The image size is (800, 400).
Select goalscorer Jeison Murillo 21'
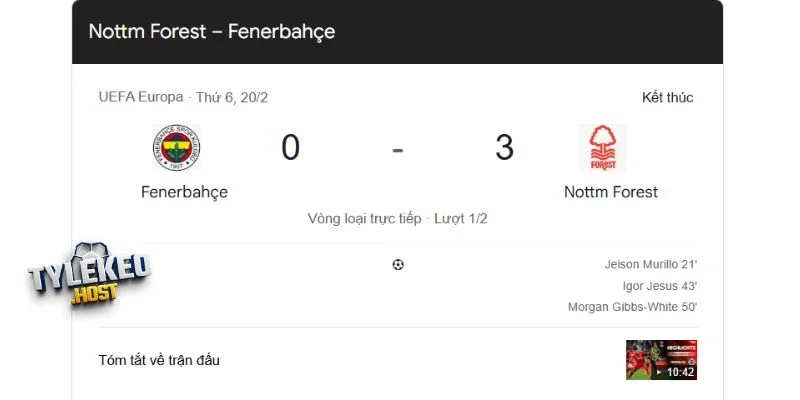[x=650, y=265]
